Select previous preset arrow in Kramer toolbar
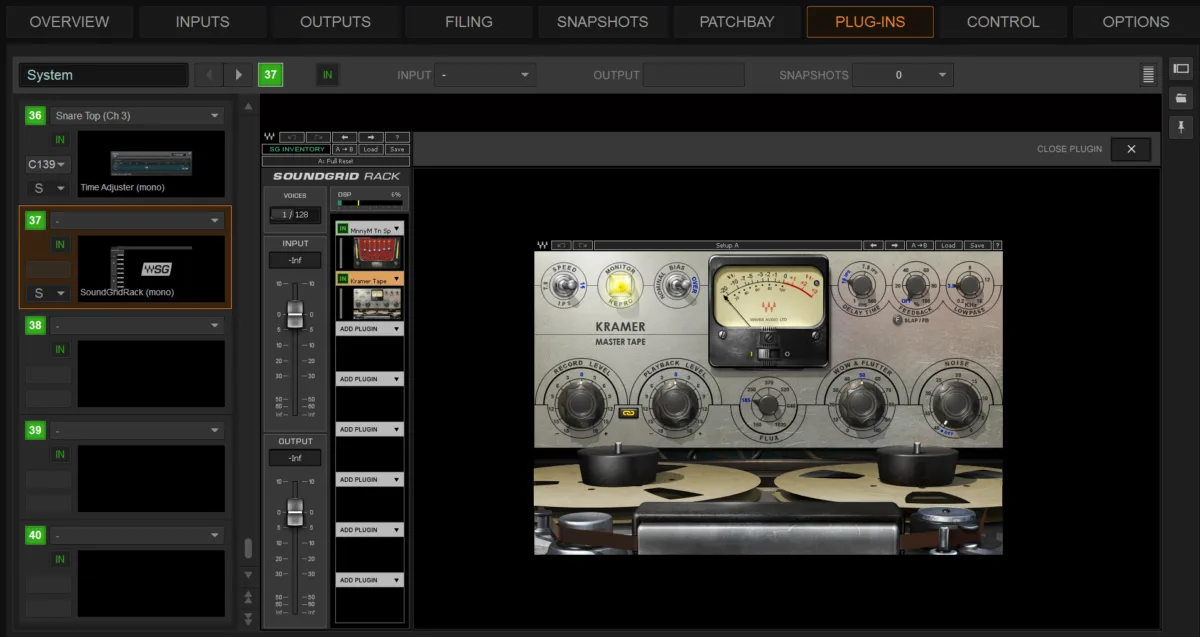 coord(874,245)
